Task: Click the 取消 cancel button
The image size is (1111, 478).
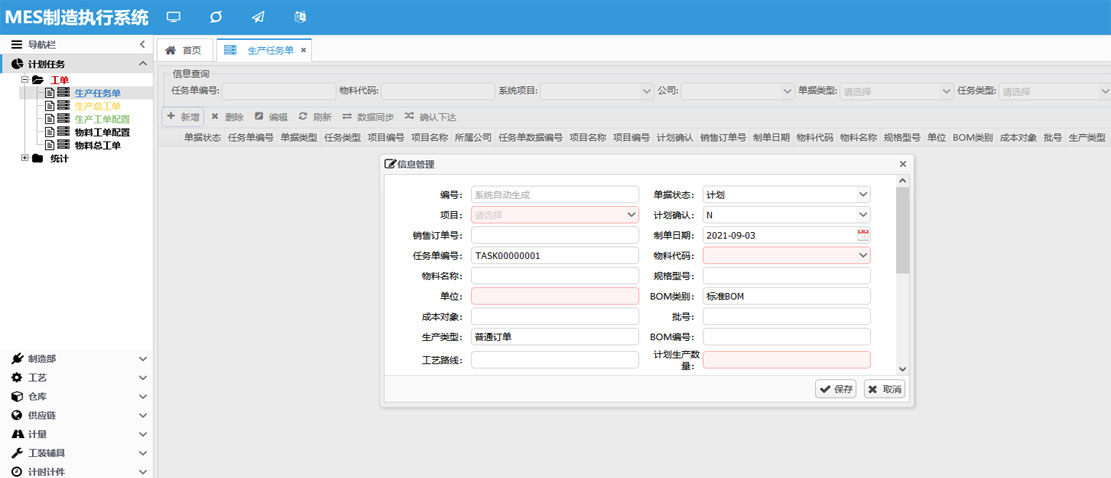Action: coord(884,389)
